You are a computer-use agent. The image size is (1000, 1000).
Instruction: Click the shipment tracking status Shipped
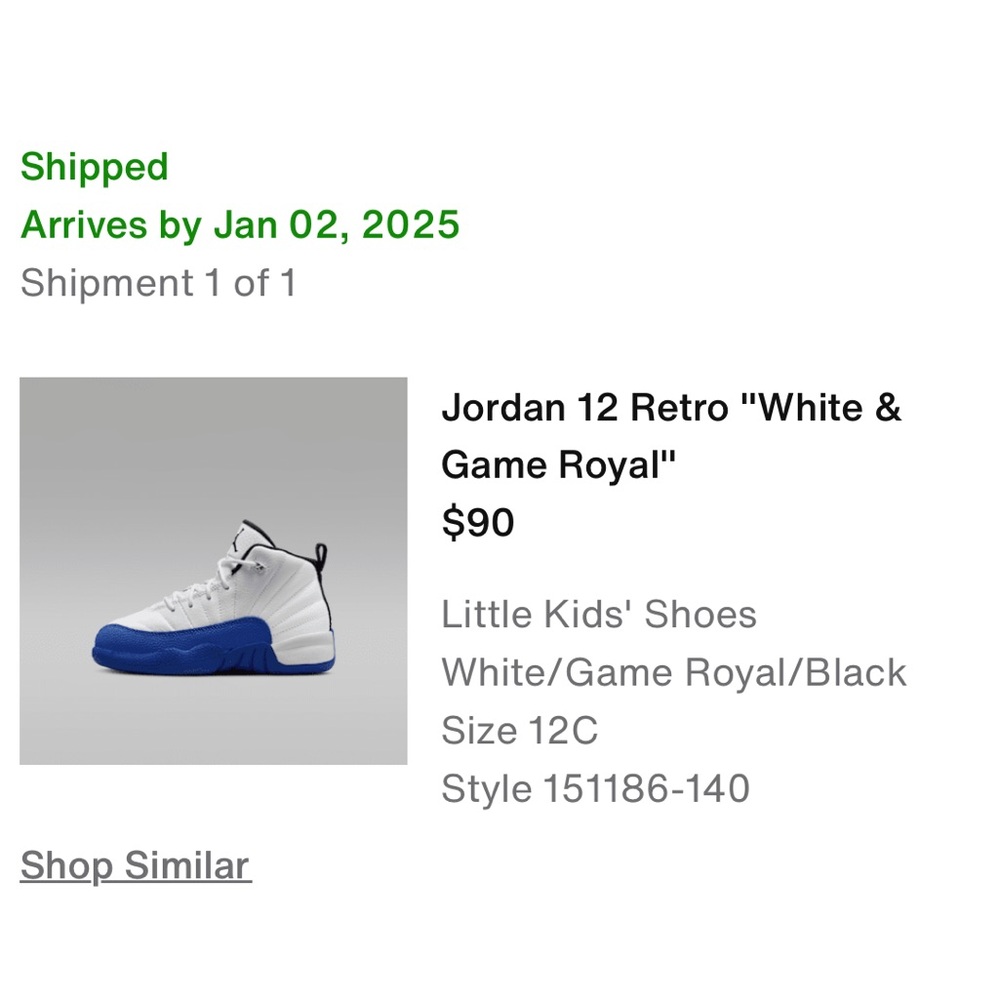95,167
